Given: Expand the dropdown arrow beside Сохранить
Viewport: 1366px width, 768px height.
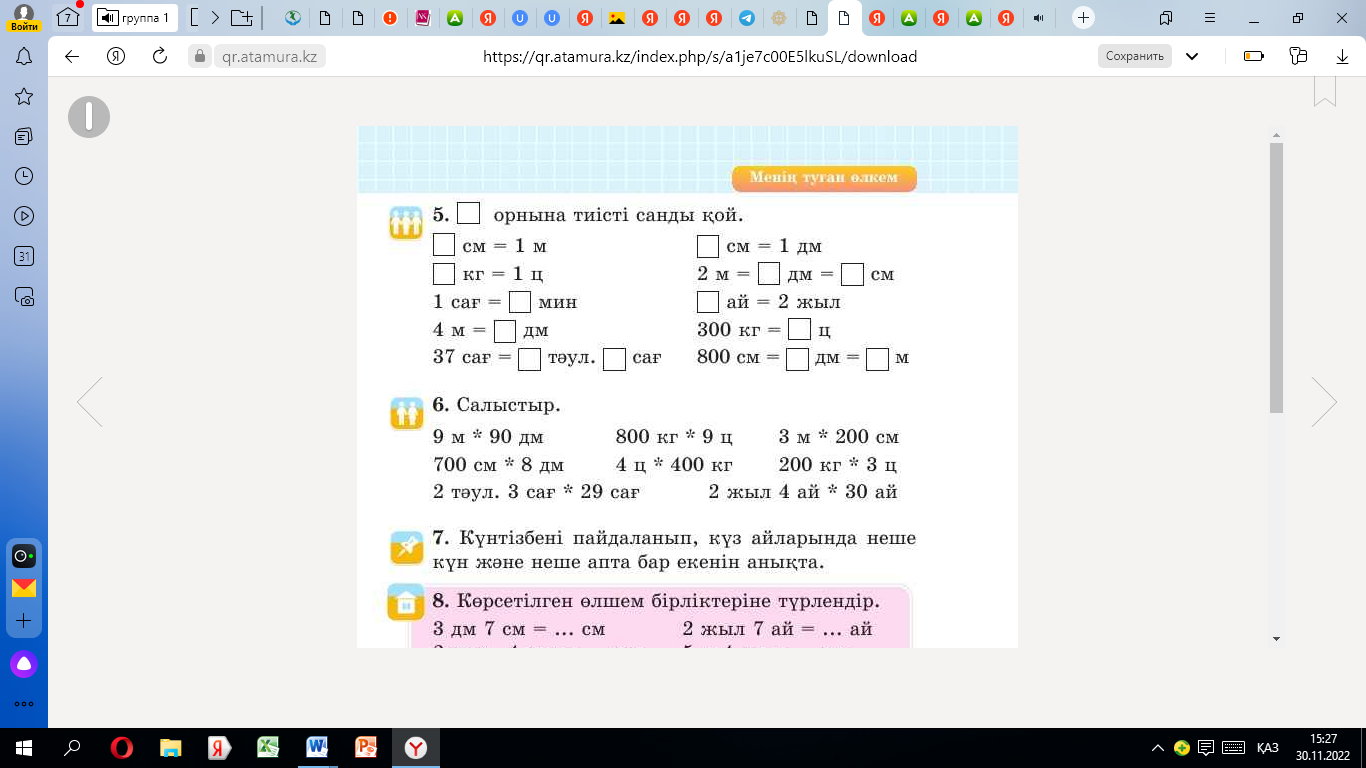Looking at the screenshot, I should (x=1192, y=56).
